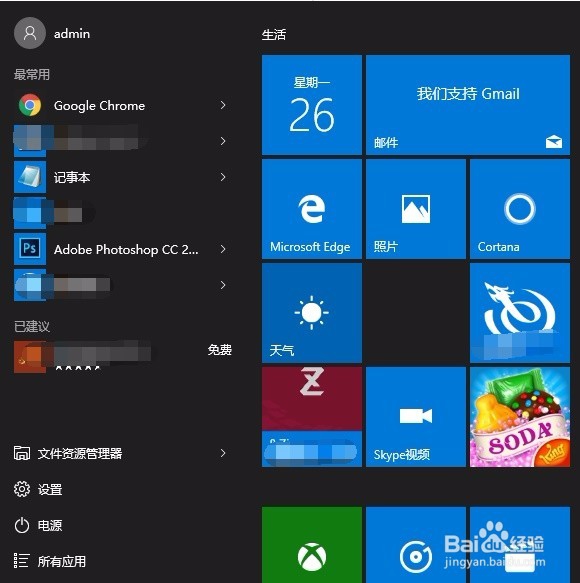580x583 pixels.
Task: Launch the Skype视频 tile
Action: pyautogui.click(x=416, y=417)
